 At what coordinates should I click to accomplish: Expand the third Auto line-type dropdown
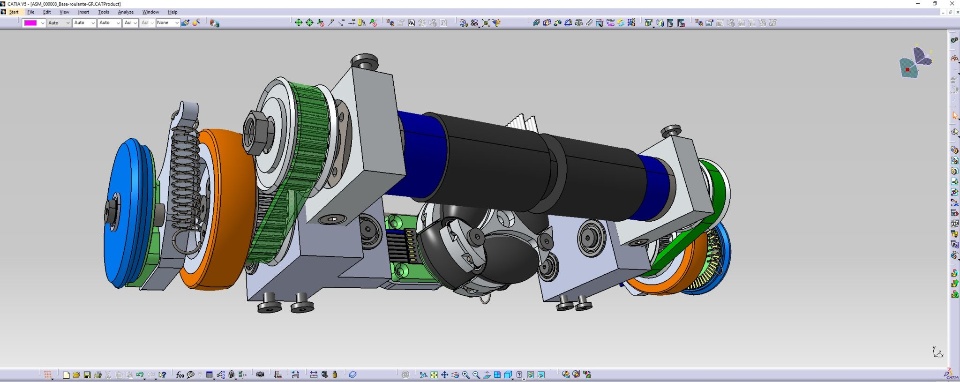109,23
